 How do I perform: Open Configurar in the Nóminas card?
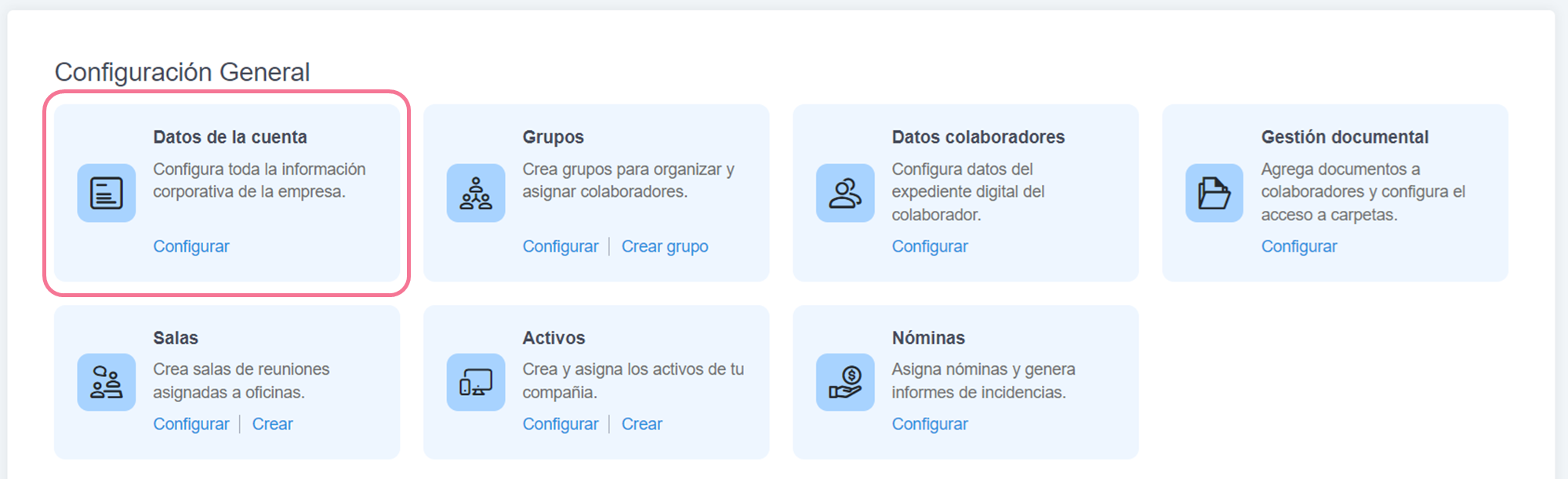[x=929, y=424]
